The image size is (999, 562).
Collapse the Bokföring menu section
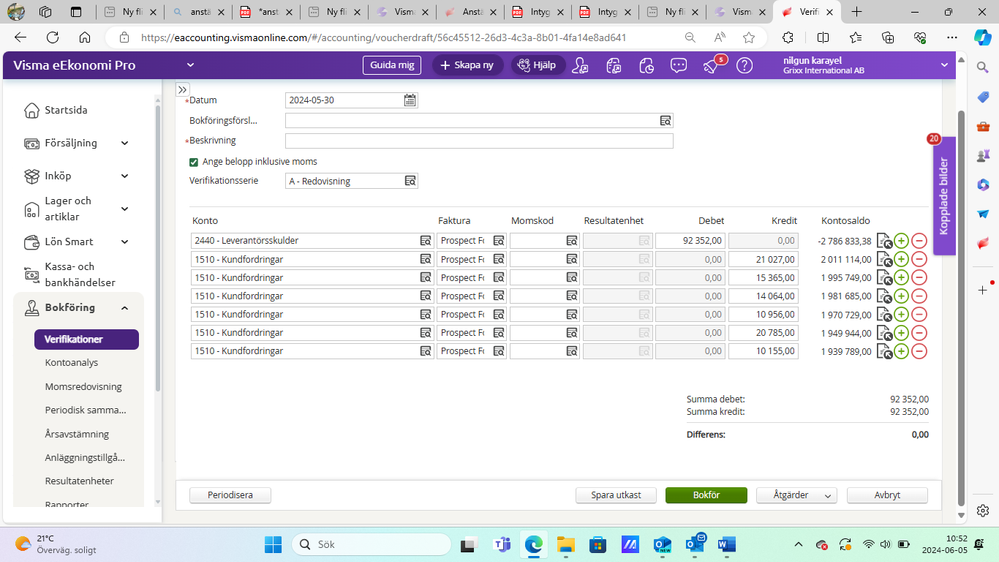(125, 308)
